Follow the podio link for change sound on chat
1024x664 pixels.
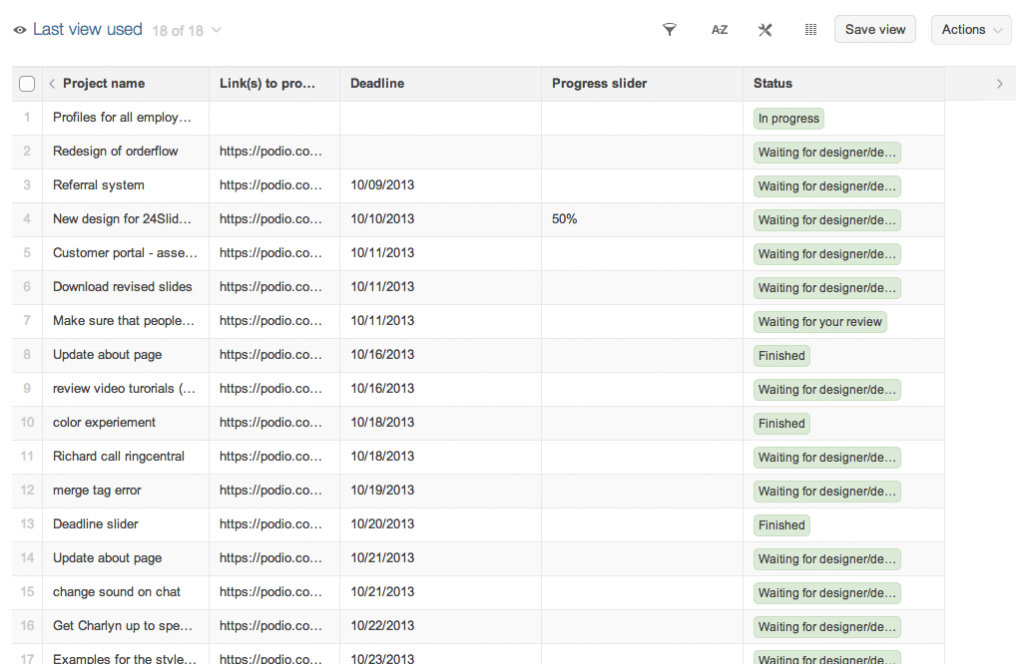270,593
